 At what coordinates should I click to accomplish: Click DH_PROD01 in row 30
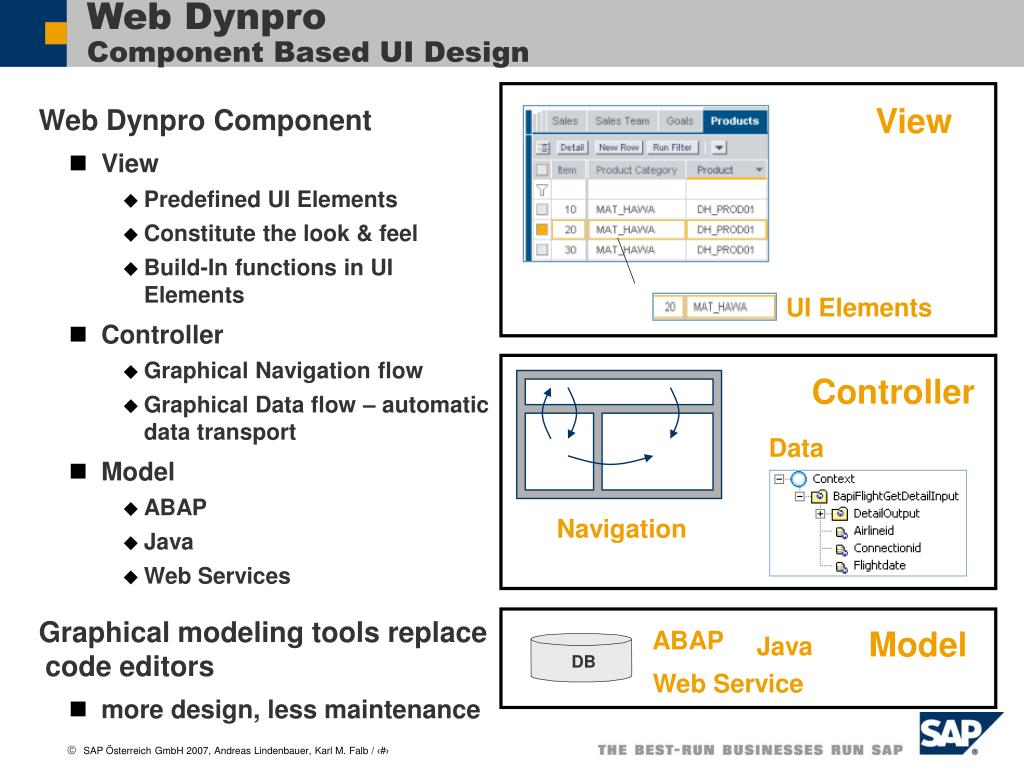pos(726,250)
